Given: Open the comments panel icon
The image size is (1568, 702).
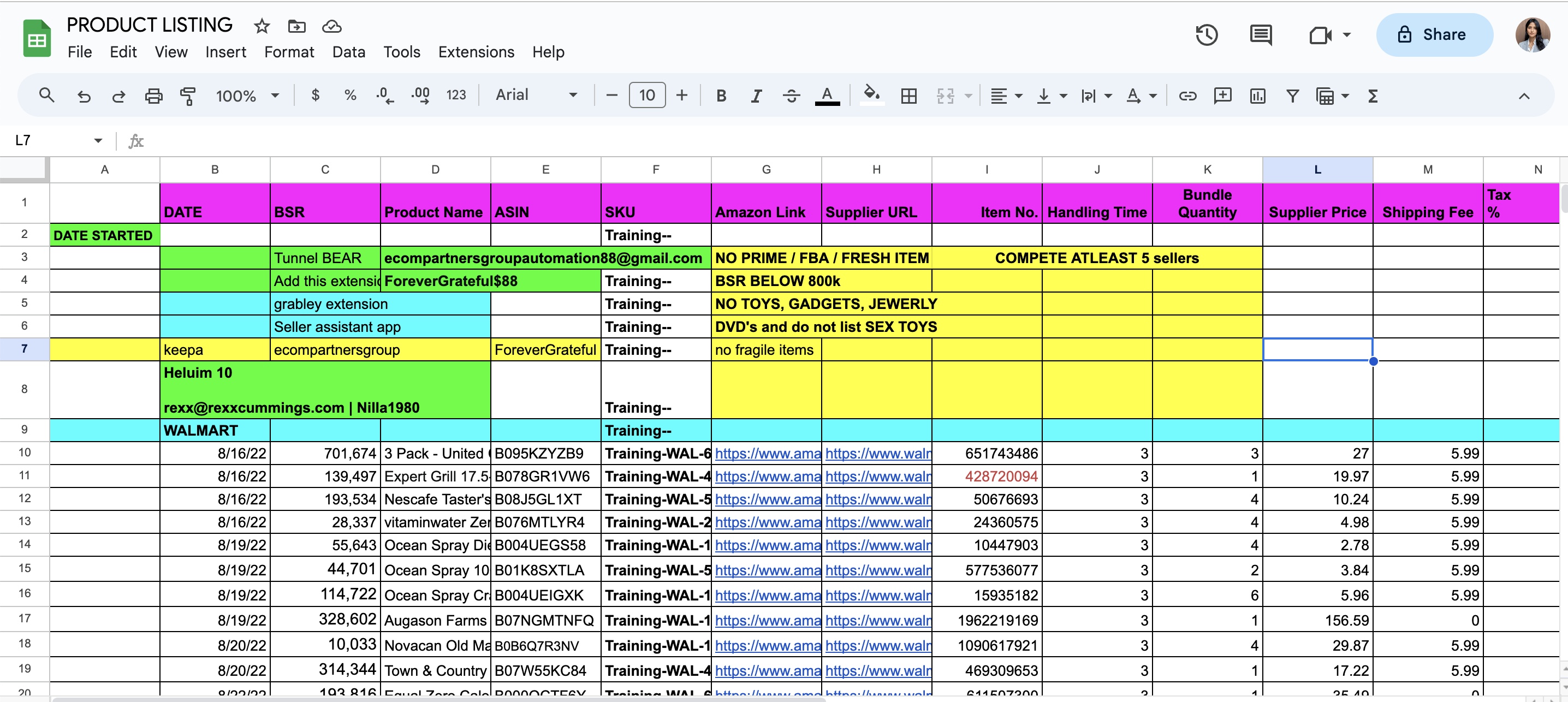Looking at the screenshot, I should (1260, 35).
